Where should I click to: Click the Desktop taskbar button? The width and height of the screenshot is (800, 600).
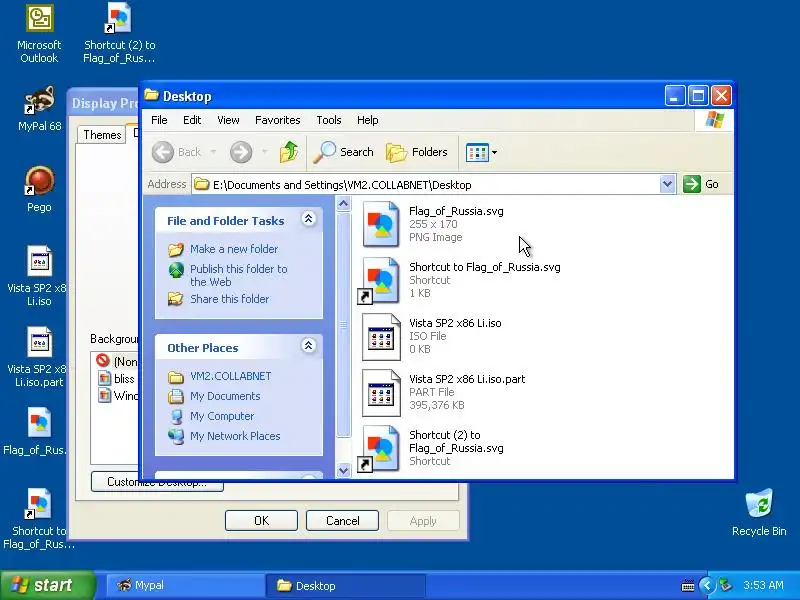(x=345, y=585)
